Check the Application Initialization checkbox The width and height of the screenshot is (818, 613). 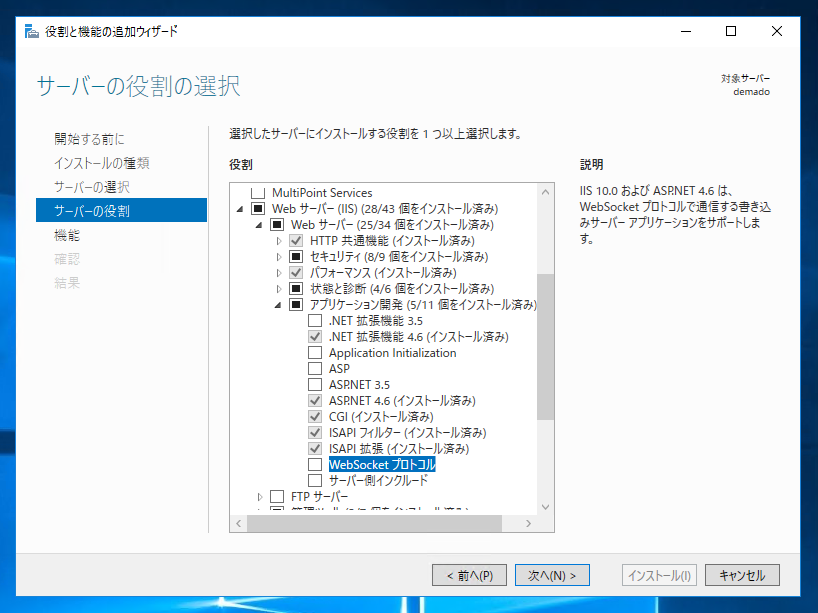(315, 353)
